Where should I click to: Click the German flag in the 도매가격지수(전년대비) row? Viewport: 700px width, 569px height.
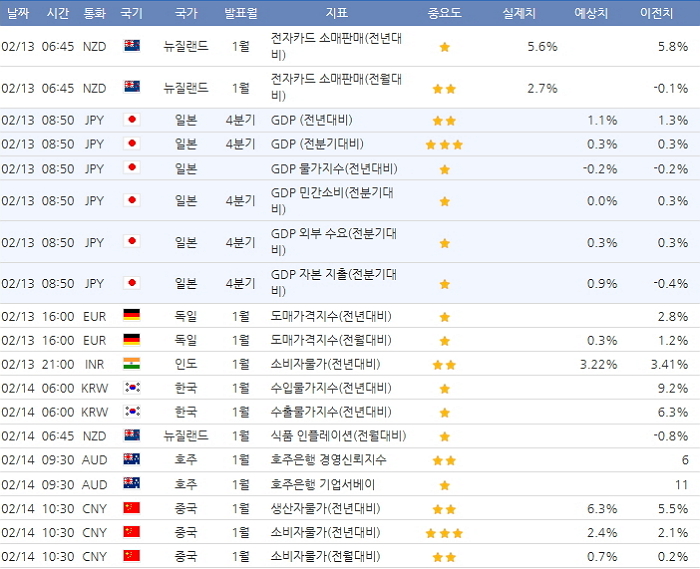click(x=132, y=315)
